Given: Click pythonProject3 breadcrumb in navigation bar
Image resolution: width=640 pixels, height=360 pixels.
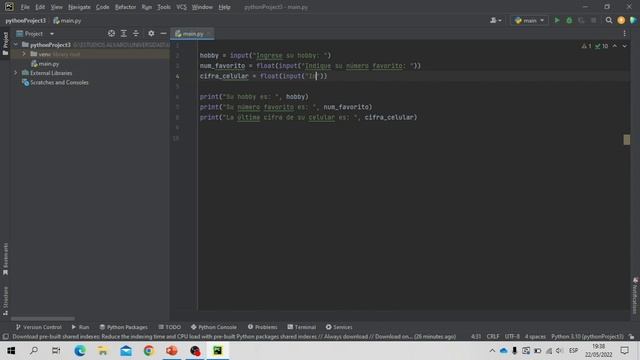Looking at the screenshot, I should pyautogui.click(x=26, y=20).
